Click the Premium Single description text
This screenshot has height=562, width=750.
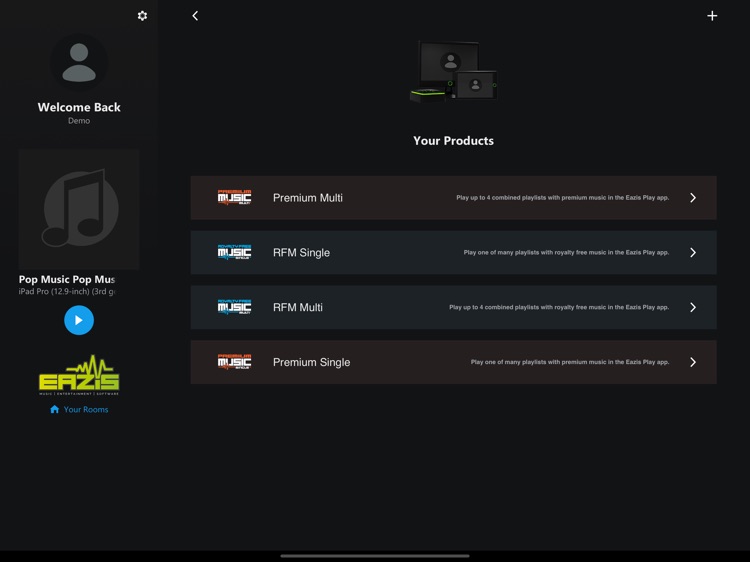pyautogui.click(x=570, y=362)
